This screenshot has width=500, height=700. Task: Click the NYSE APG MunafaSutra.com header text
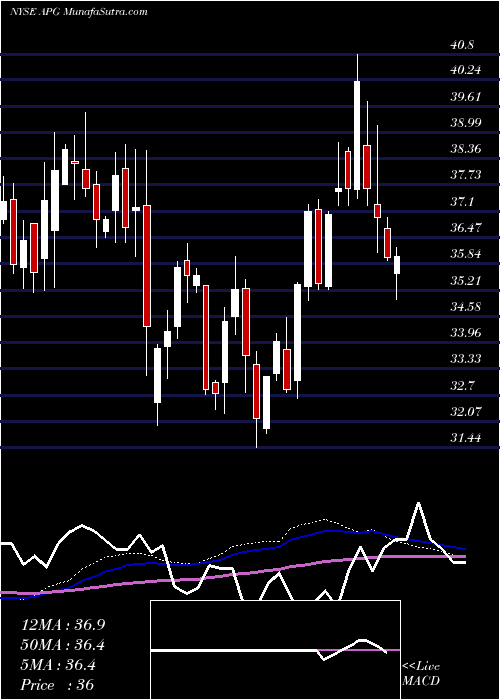coord(79,12)
